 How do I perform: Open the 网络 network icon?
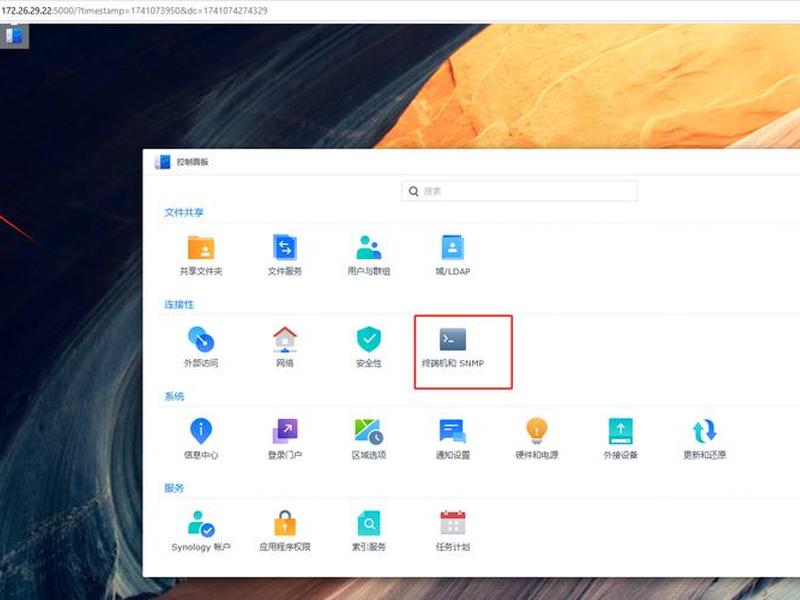285,339
